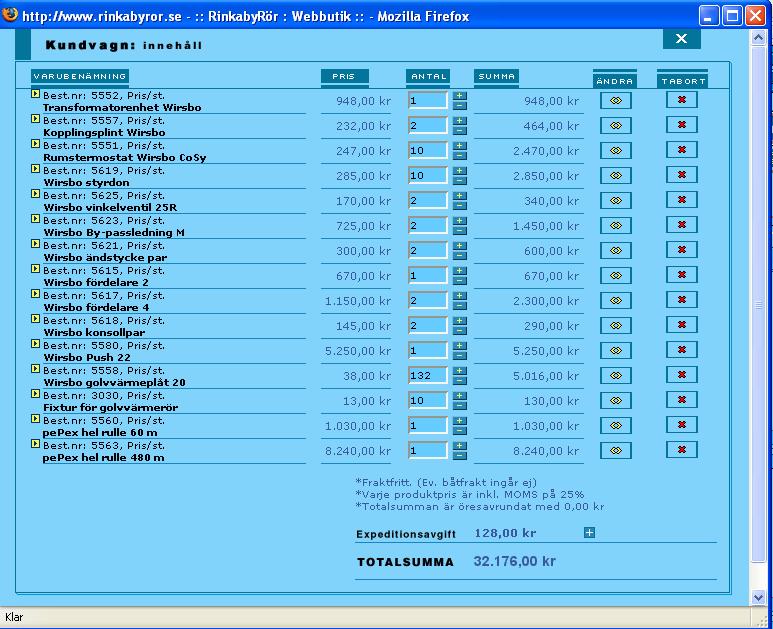
Task: Remove Transformatorenhet Wirsbo with red X icon
Action: point(682,100)
